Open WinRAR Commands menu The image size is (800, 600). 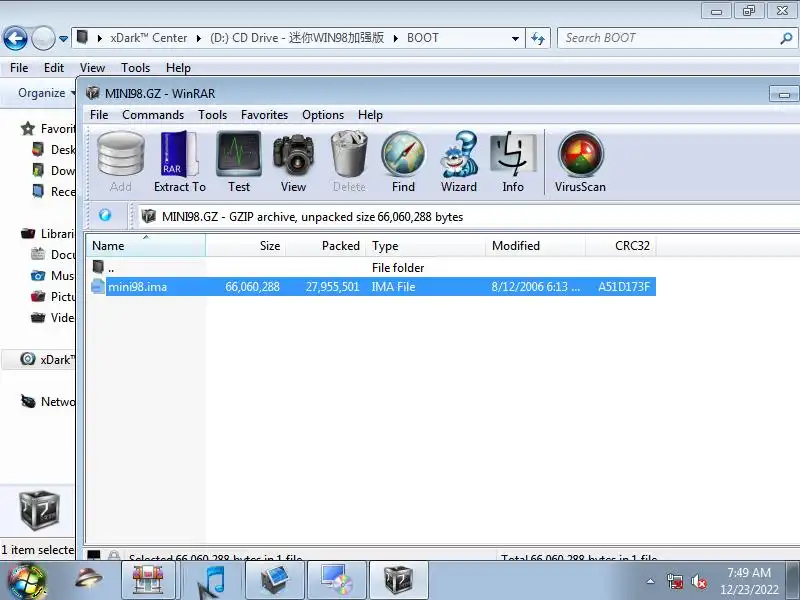click(153, 115)
